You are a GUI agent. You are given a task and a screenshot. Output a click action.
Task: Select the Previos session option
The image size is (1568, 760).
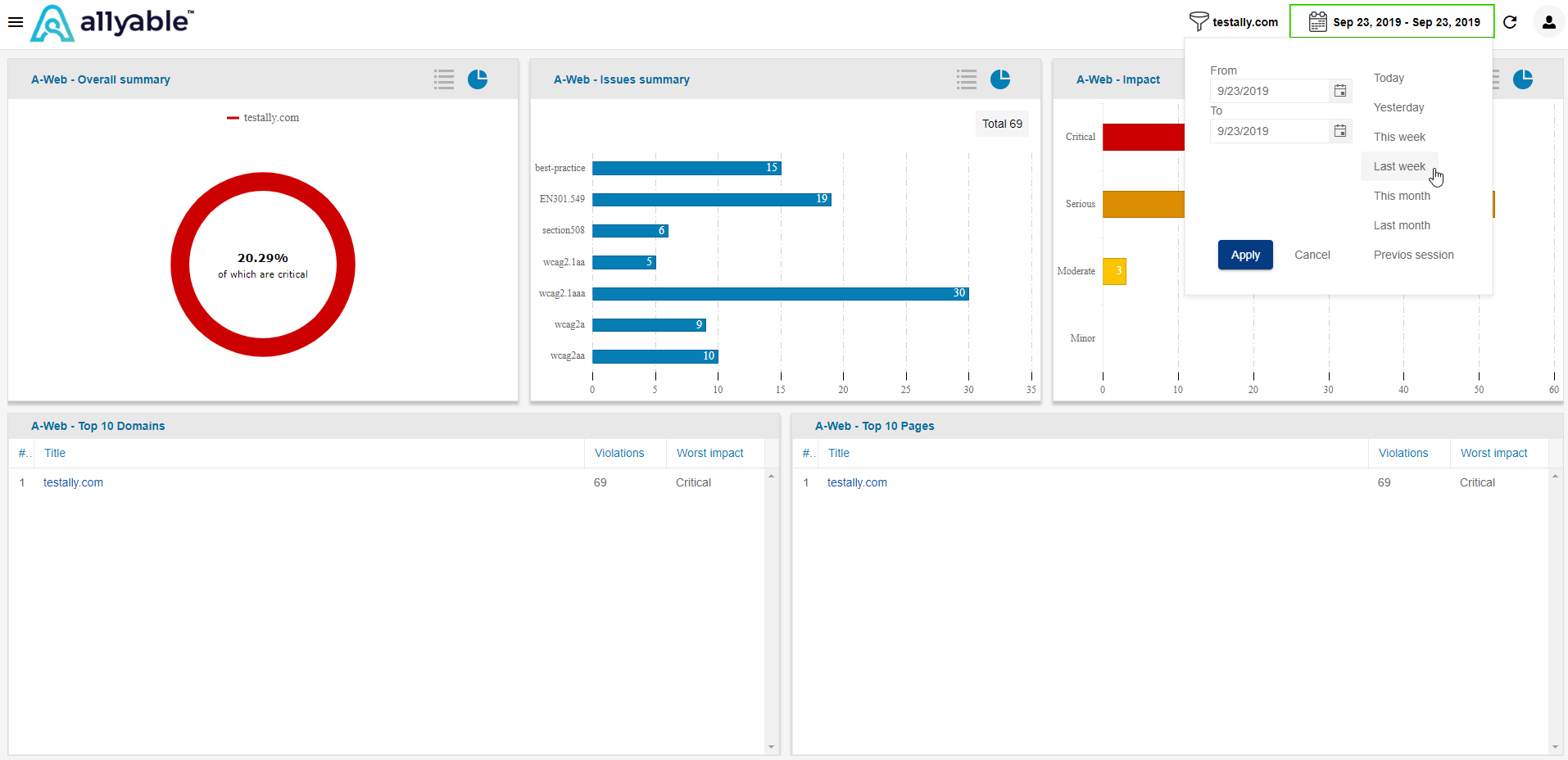click(x=1413, y=255)
